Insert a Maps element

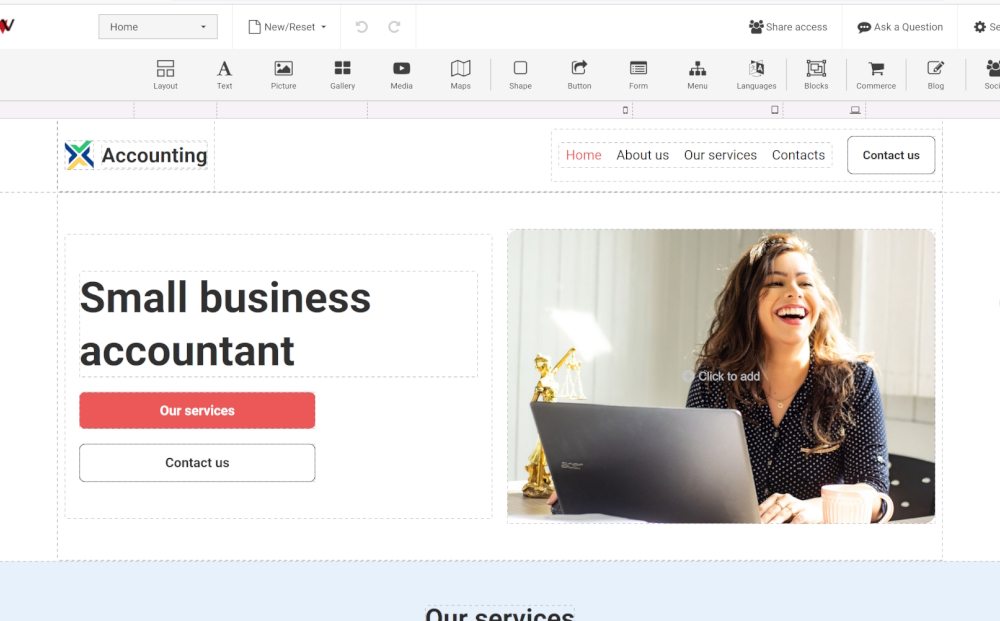point(460,74)
